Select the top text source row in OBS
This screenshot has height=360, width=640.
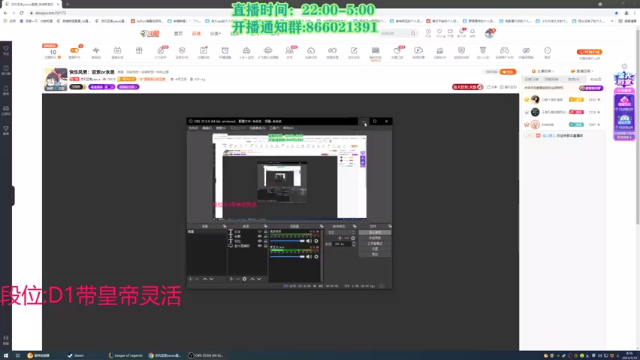click(248, 232)
